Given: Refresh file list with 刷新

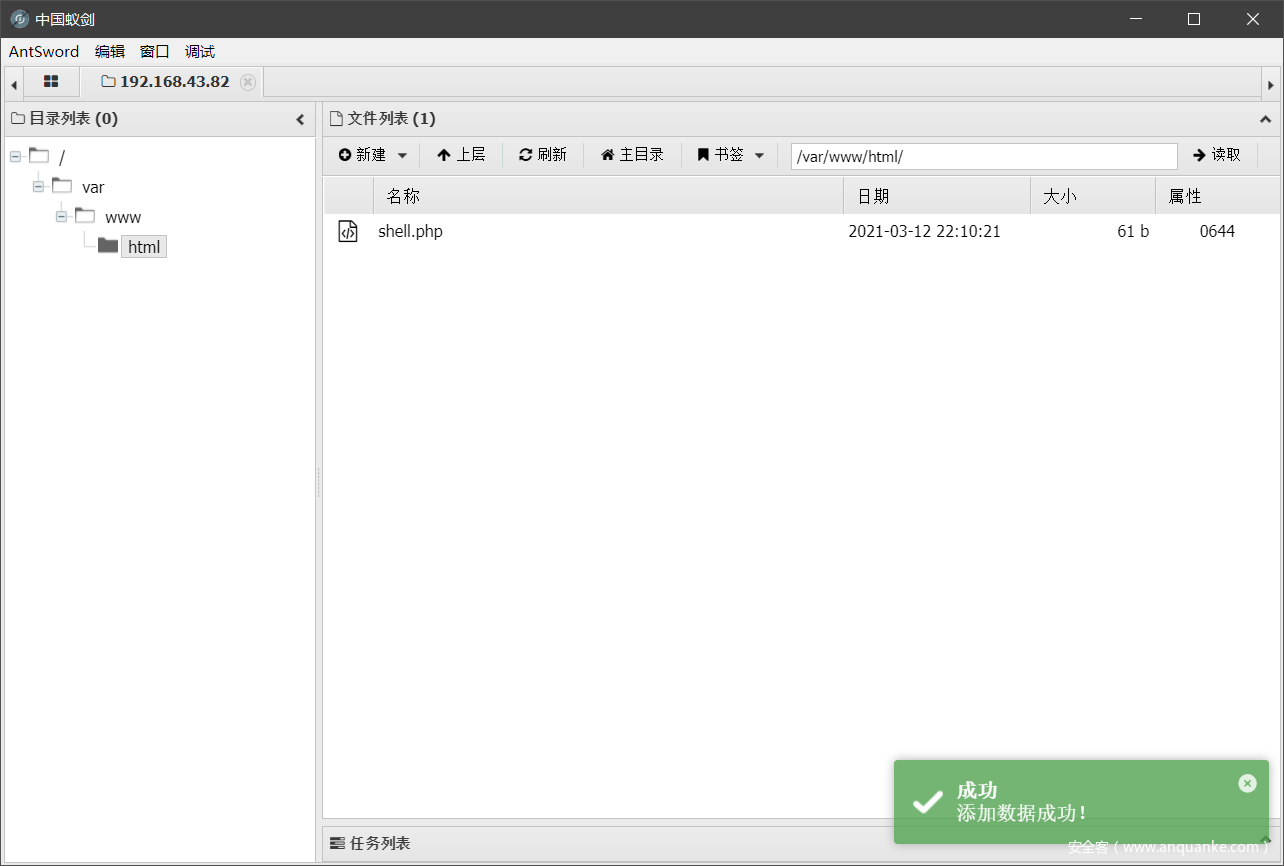Looking at the screenshot, I should click(x=543, y=155).
